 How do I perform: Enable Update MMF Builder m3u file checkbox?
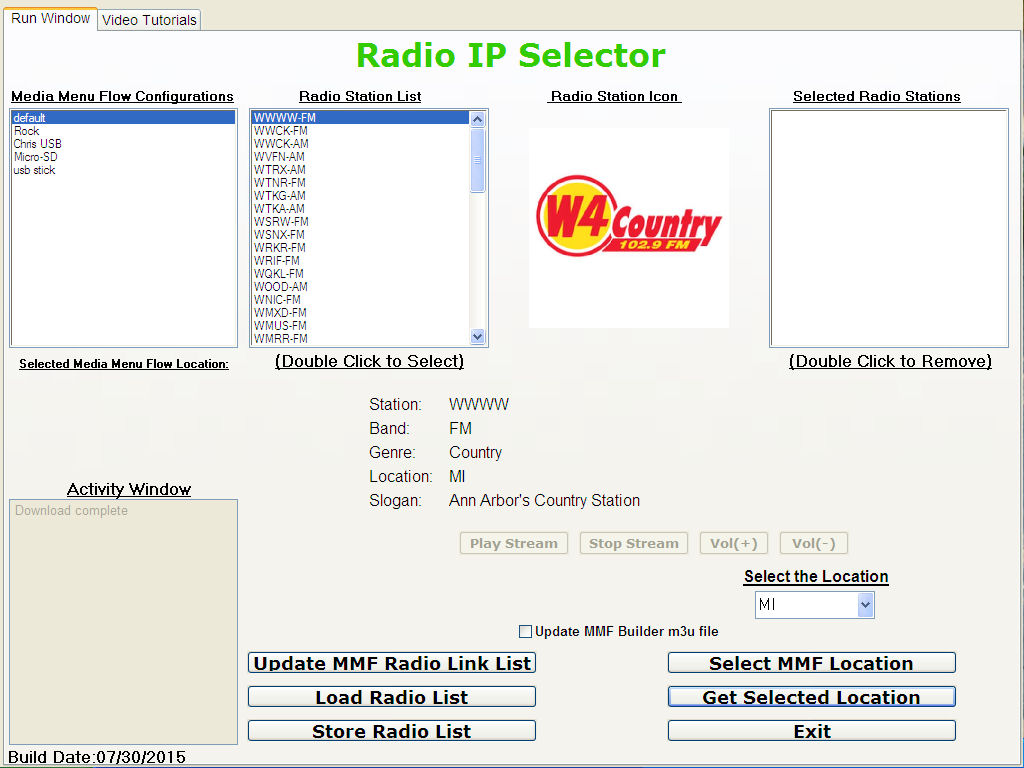pyautogui.click(x=525, y=632)
